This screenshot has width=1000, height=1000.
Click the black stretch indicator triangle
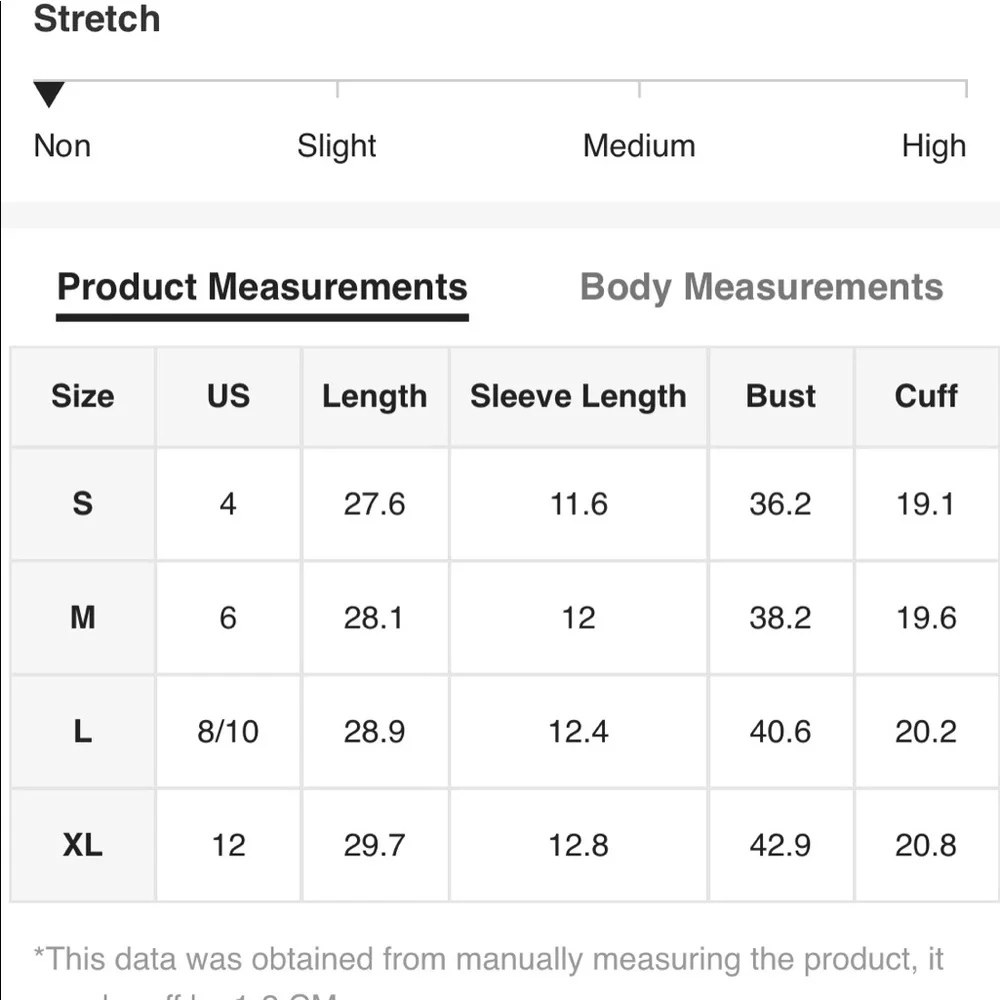coord(49,95)
